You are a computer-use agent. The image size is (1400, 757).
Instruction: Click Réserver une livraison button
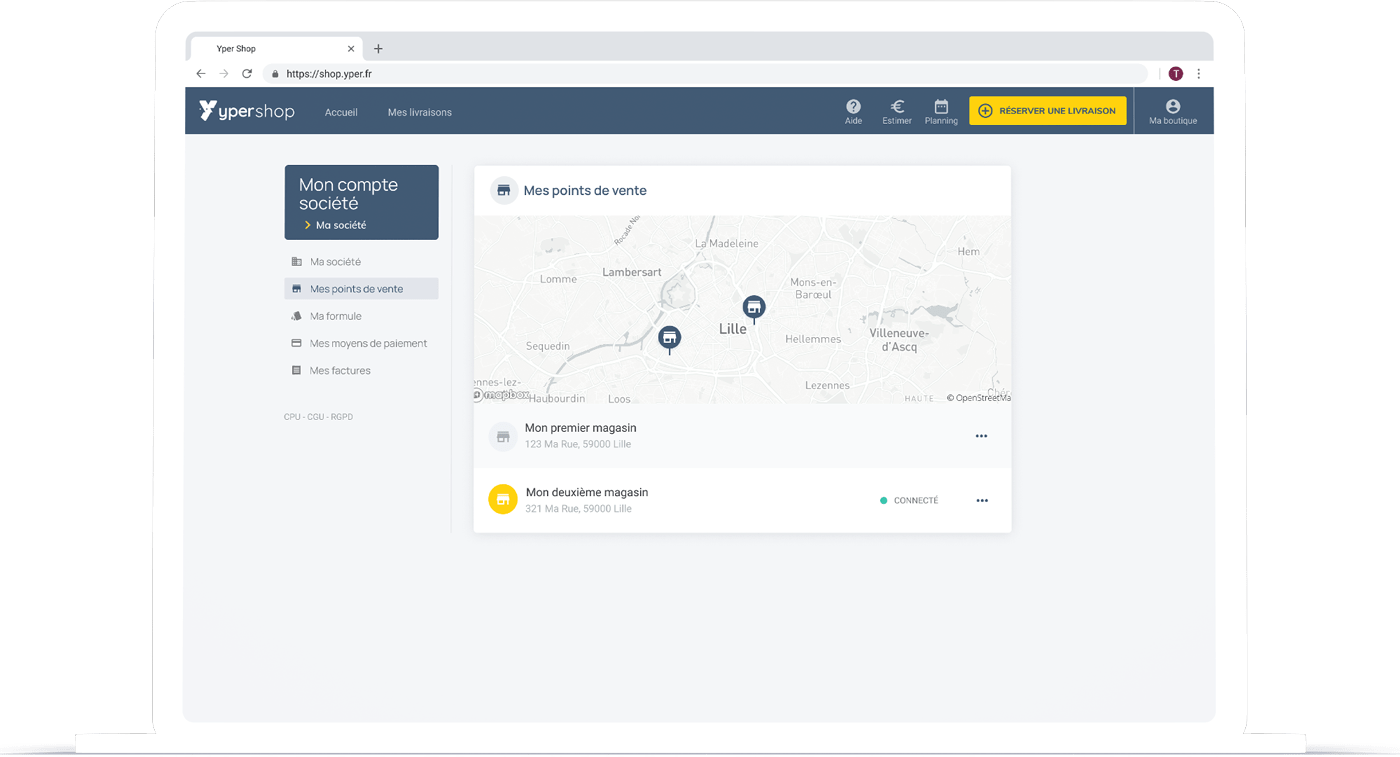point(1047,111)
